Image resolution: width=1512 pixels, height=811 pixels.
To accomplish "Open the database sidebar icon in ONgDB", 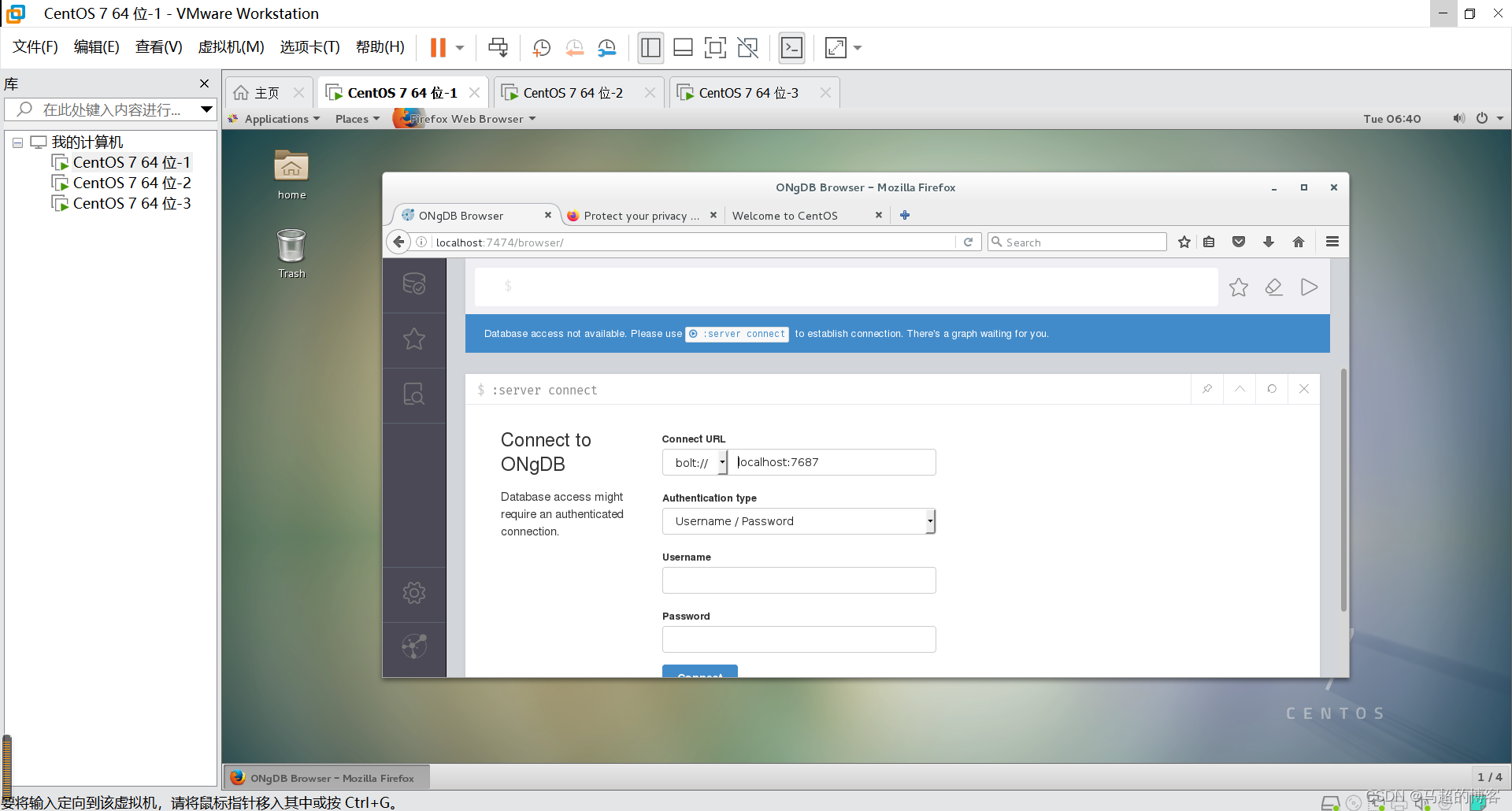I will point(414,284).
